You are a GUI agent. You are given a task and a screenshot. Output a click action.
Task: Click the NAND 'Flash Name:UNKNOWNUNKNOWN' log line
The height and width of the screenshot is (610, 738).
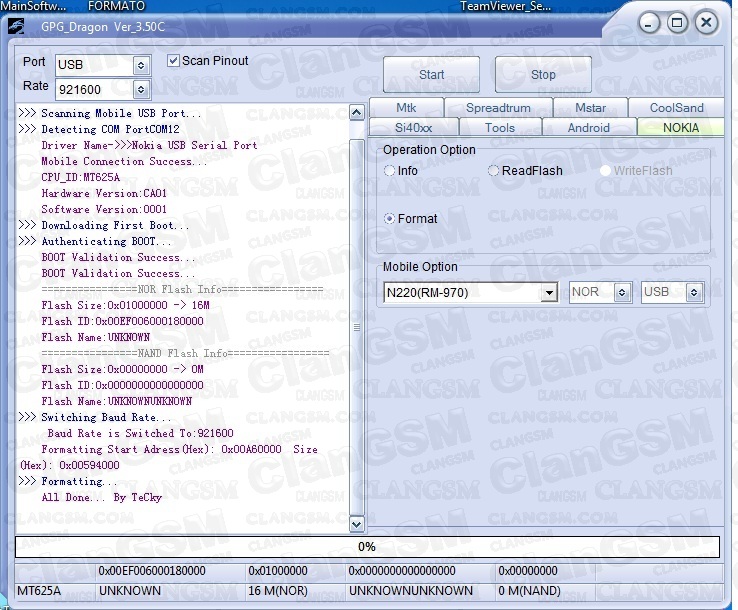116,401
